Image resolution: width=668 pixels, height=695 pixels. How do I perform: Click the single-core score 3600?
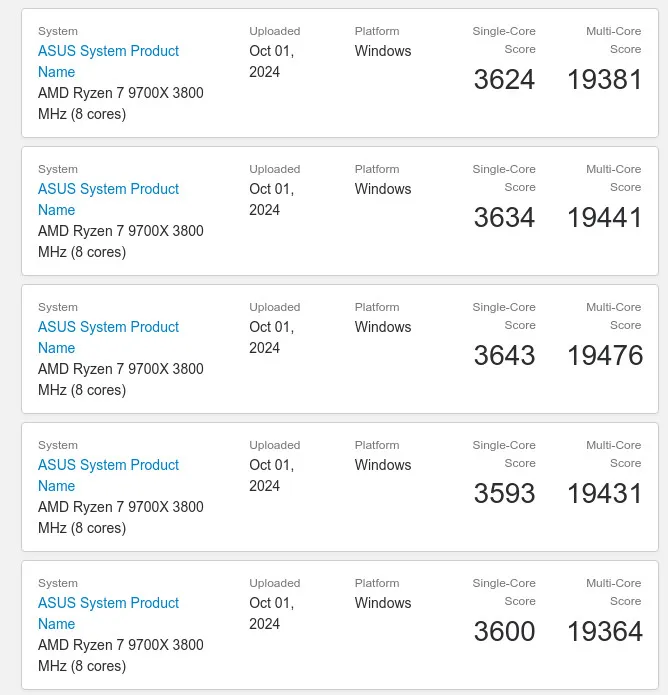pos(504,632)
